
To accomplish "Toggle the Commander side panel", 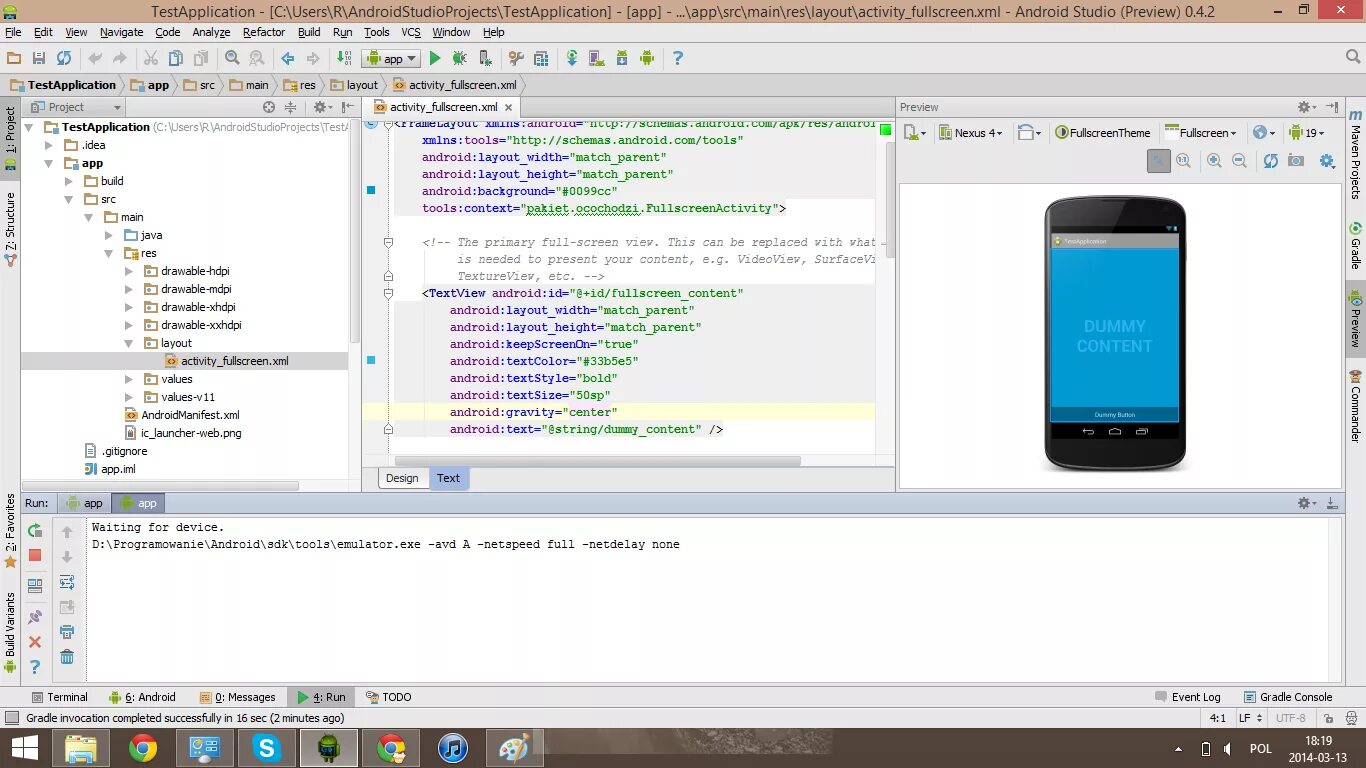I will point(1356,407).
